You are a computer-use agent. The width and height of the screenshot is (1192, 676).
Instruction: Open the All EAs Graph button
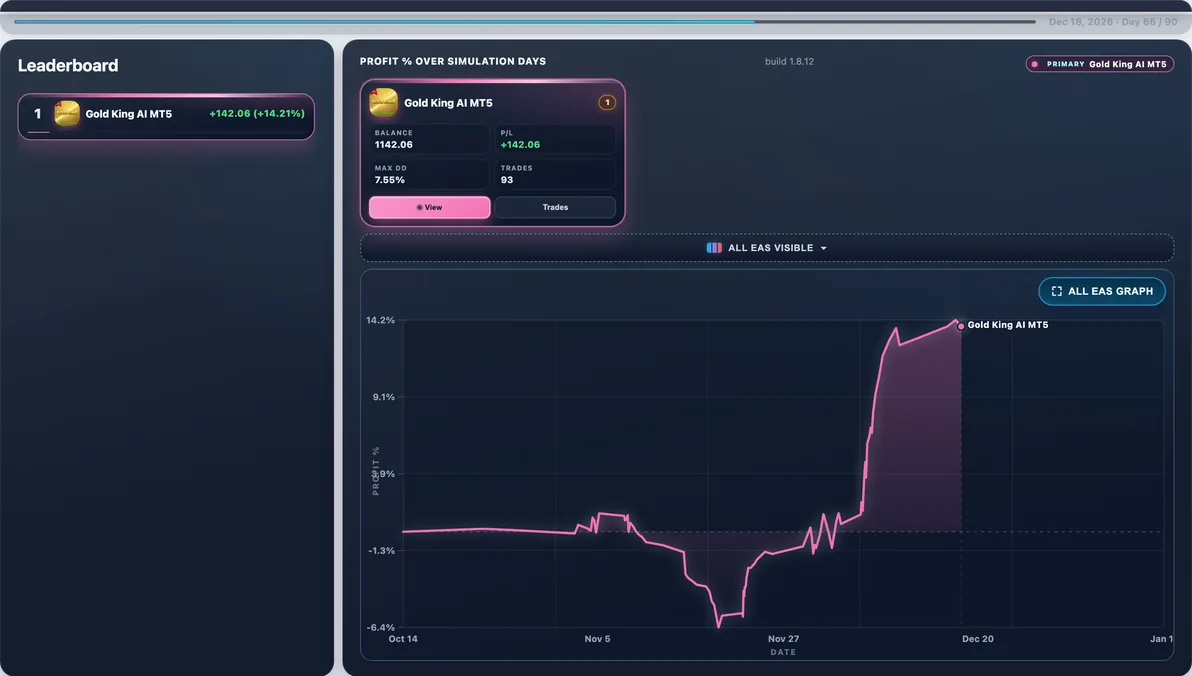tap(1102, 291)
